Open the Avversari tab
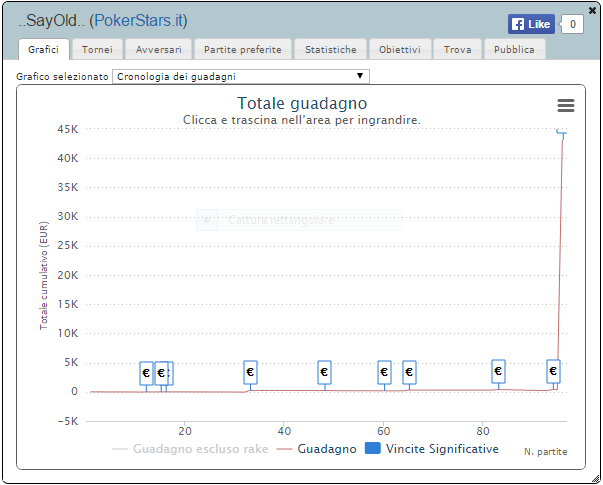Screen dimensions: 603x485 click(158, 49)
